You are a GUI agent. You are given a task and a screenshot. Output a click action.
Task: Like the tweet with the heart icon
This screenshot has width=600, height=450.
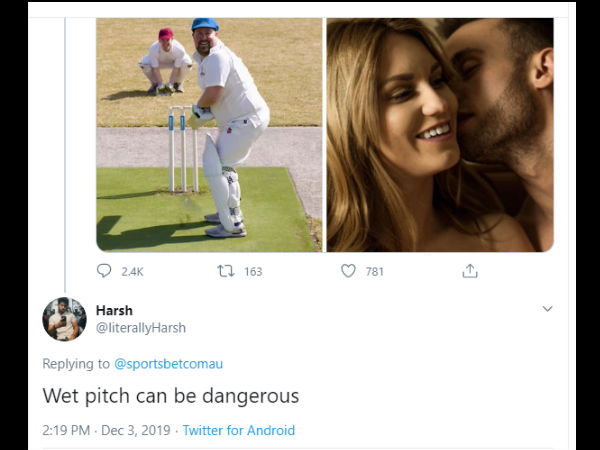(348, 271)
